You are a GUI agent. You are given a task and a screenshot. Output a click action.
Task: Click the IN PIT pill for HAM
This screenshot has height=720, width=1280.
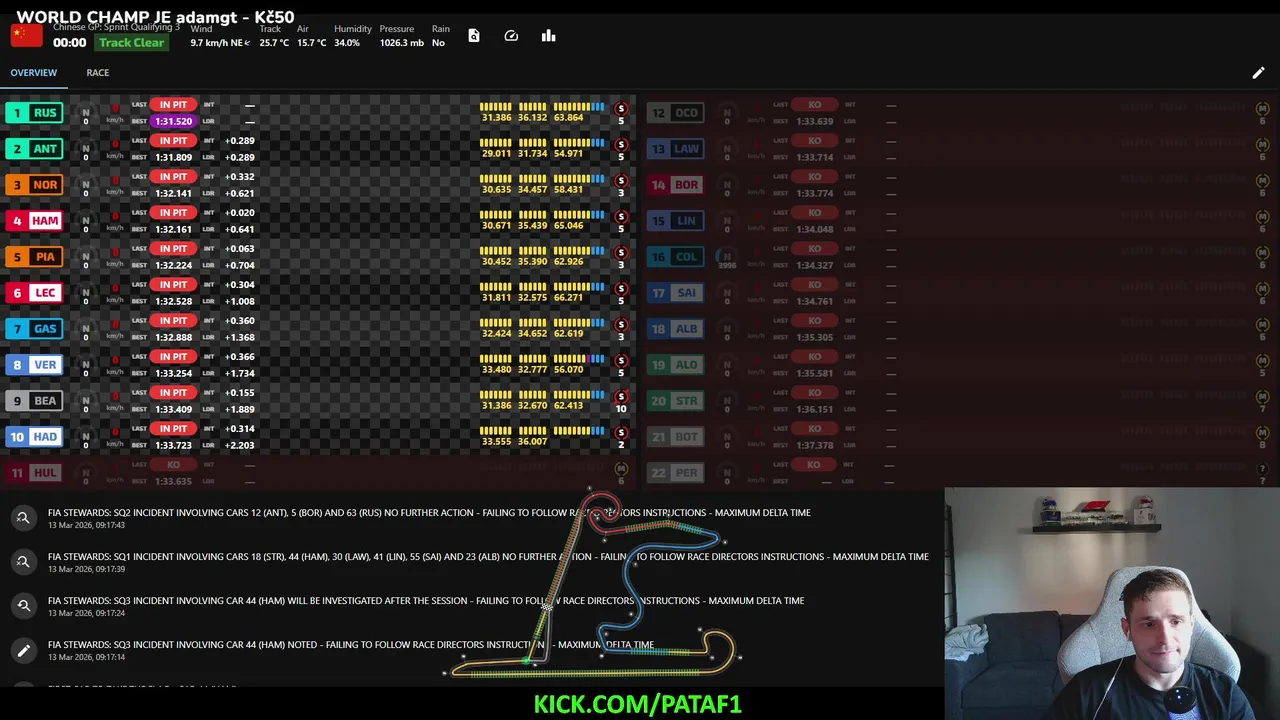(173, 213)
